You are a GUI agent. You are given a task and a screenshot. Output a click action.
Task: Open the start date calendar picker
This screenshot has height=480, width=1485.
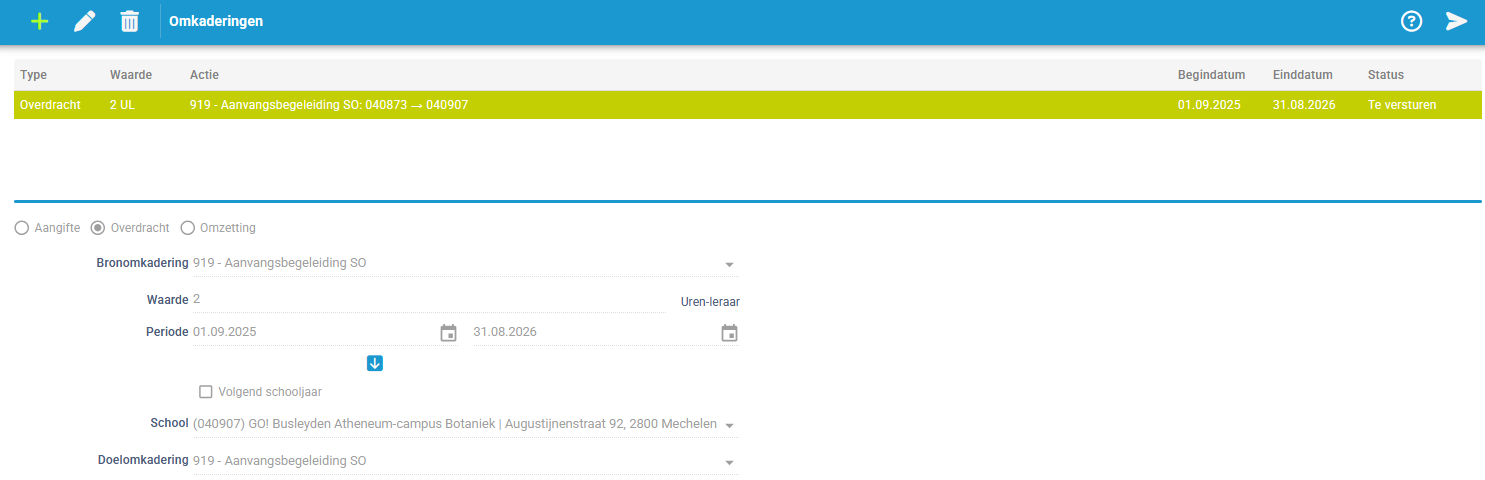click(448, 333)
